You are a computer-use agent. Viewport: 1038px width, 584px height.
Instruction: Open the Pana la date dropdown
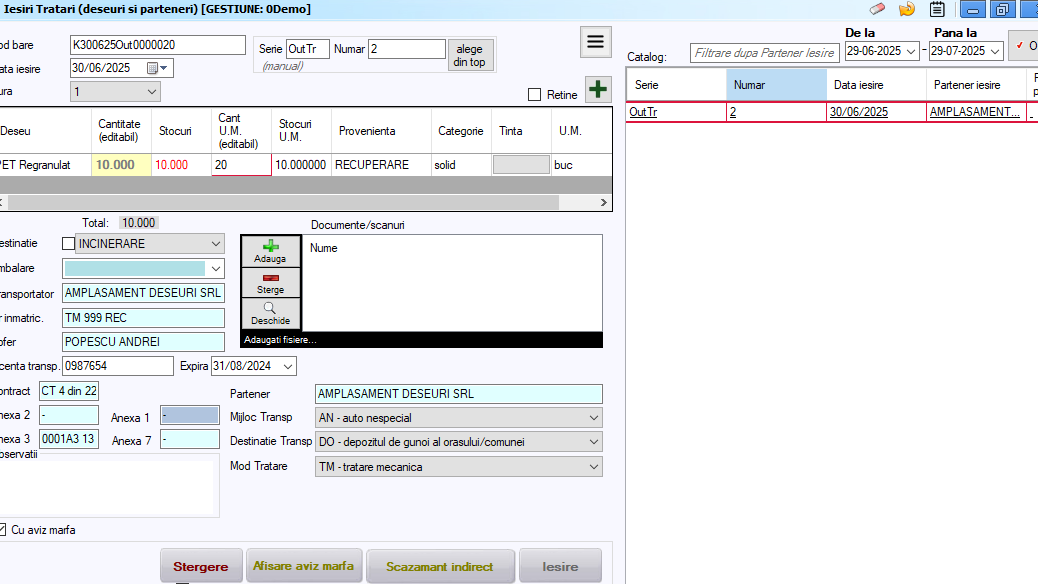click(x=994, y=51)
